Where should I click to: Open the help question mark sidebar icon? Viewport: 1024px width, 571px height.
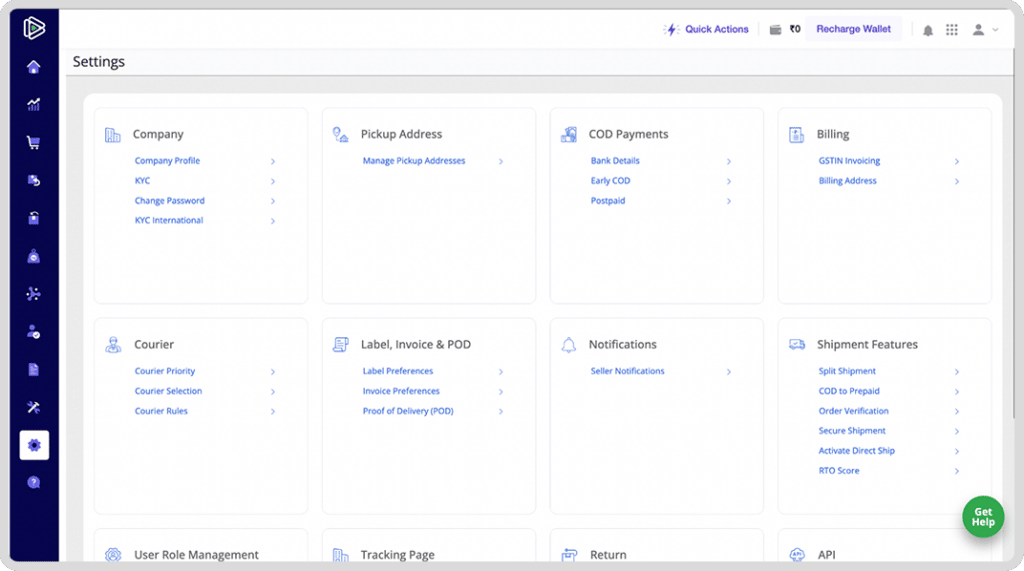(x=33, y=482)
